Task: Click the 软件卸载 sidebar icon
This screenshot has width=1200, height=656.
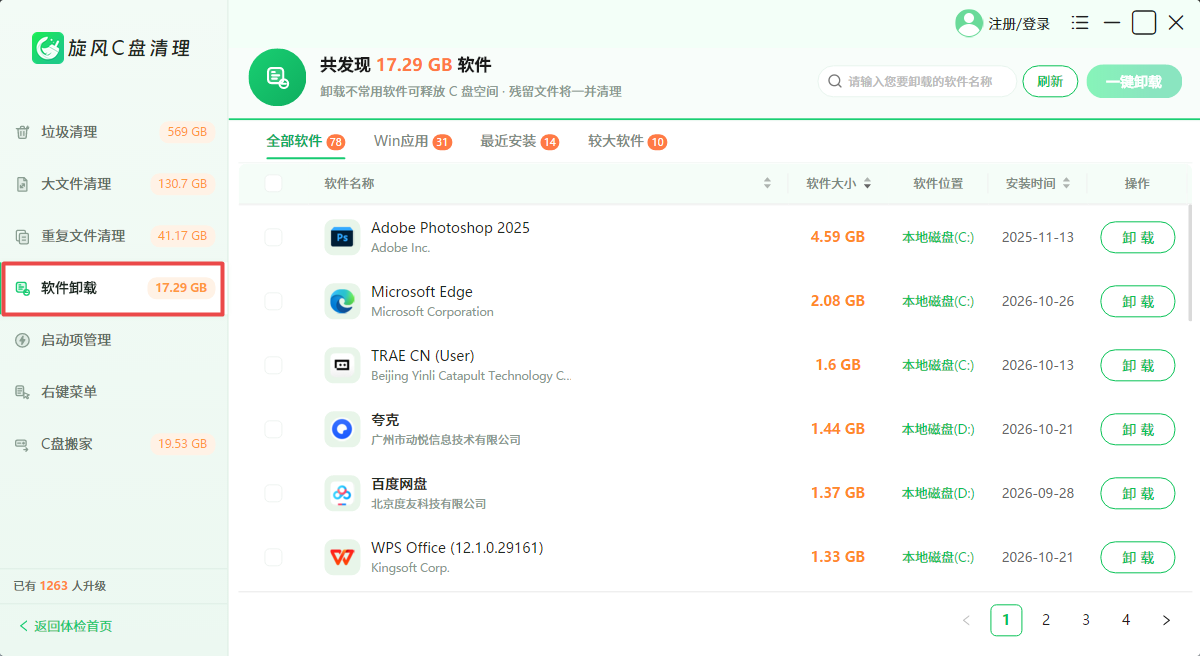Action: pos(22,288)
